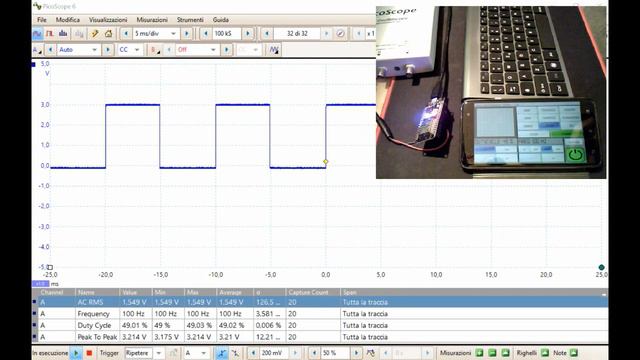This screenshot has height=360, width=640.
Task: Select the Duty Cycle measurement row
Action: [x=320, y=325]
